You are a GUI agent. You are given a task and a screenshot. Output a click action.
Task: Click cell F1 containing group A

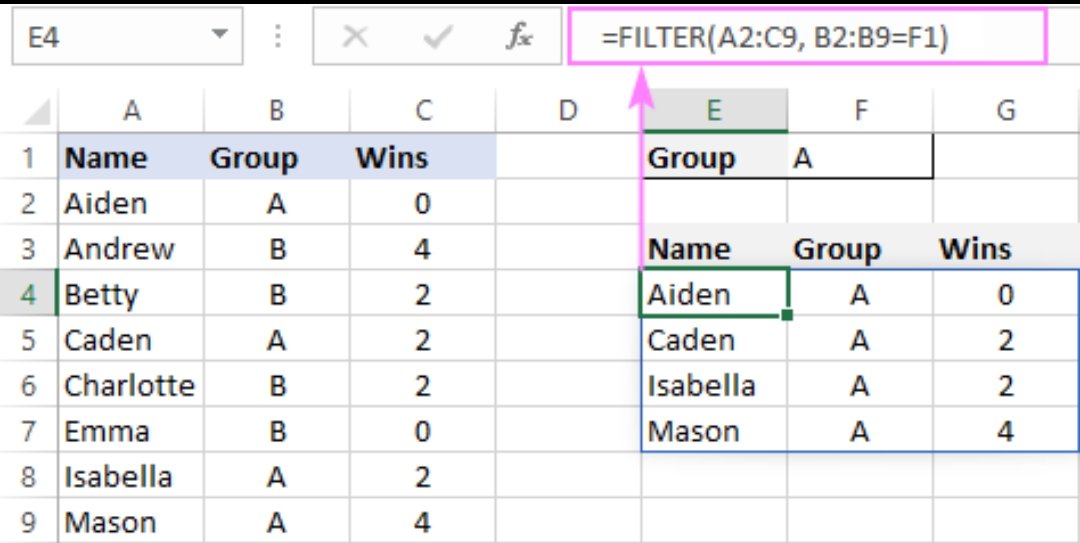860,158
